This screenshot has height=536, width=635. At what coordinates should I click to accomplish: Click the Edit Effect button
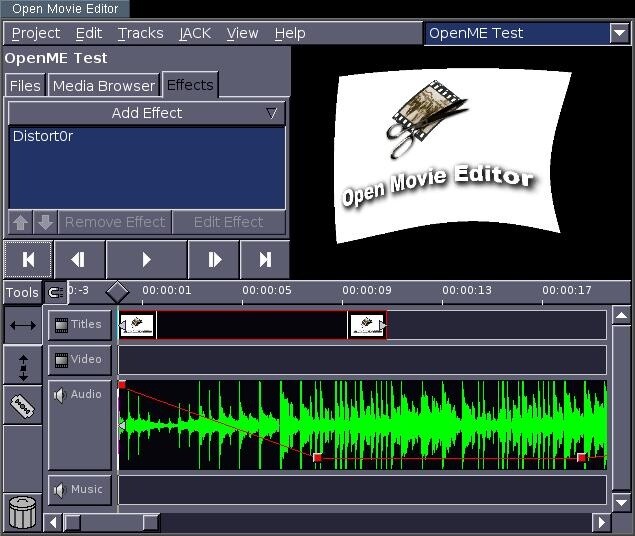[229, 222]
